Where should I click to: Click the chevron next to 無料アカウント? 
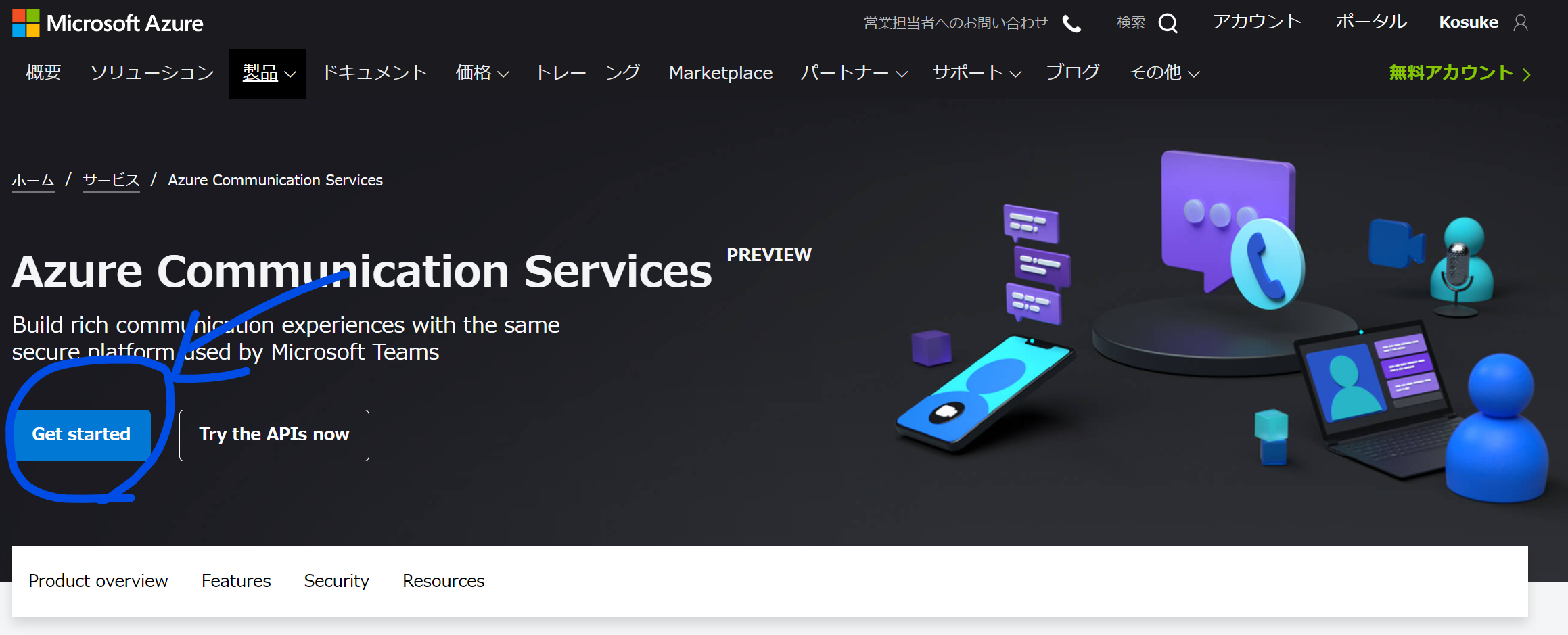(1527, 73)
